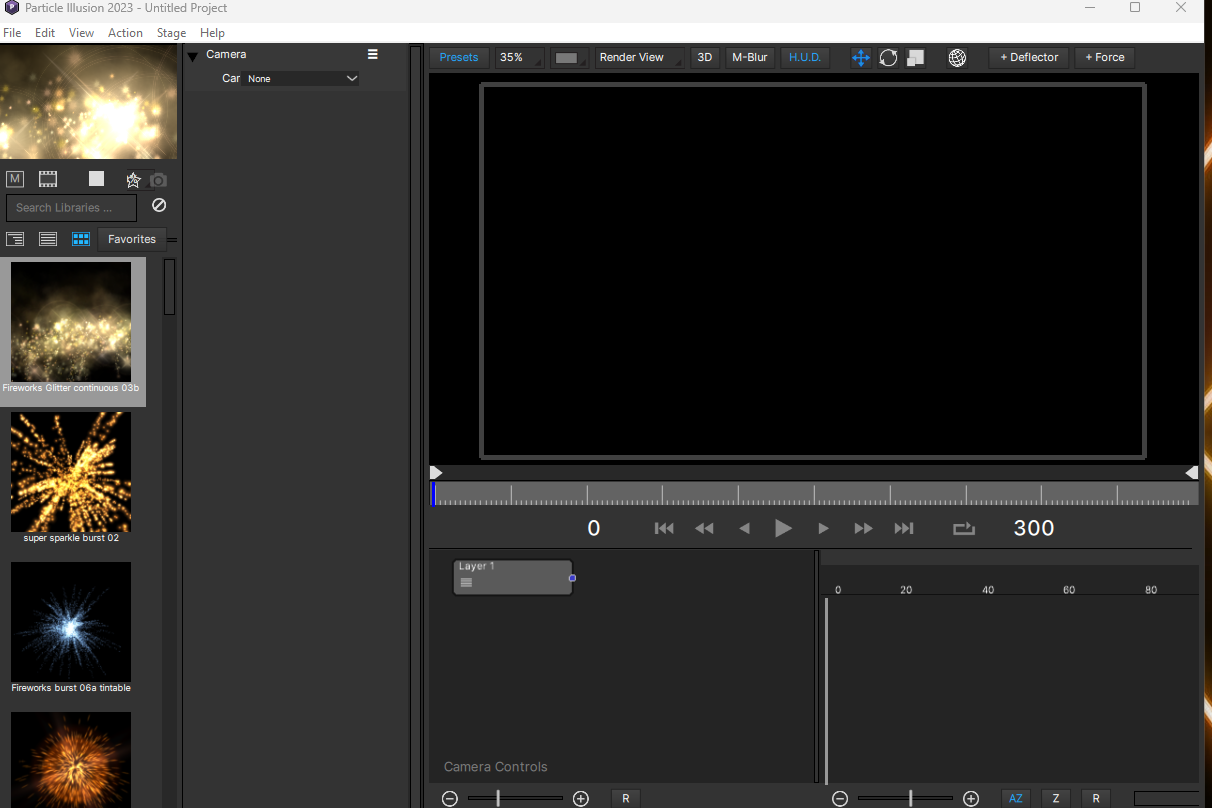The height and width of the screenshot is (808, 1212).
Task: Collapse the Camera section triangle
Action: click(193, 57)
